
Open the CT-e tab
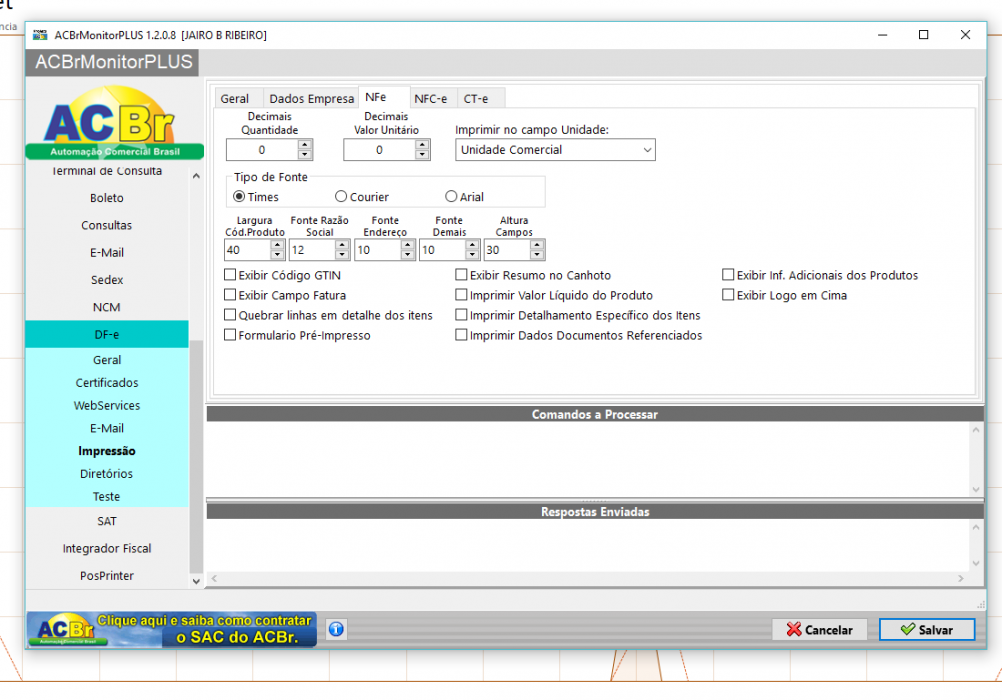coord(476,98)
